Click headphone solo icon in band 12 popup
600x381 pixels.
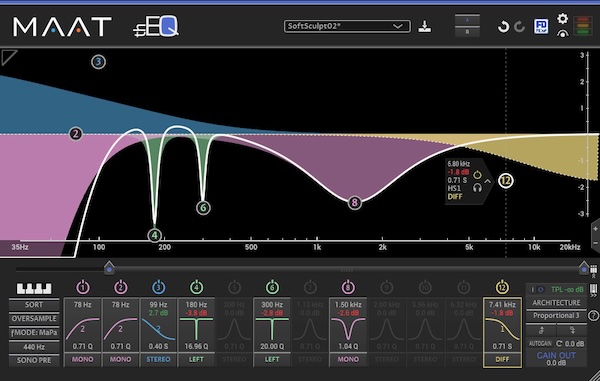pyautogui.click(x=477, y=187)
